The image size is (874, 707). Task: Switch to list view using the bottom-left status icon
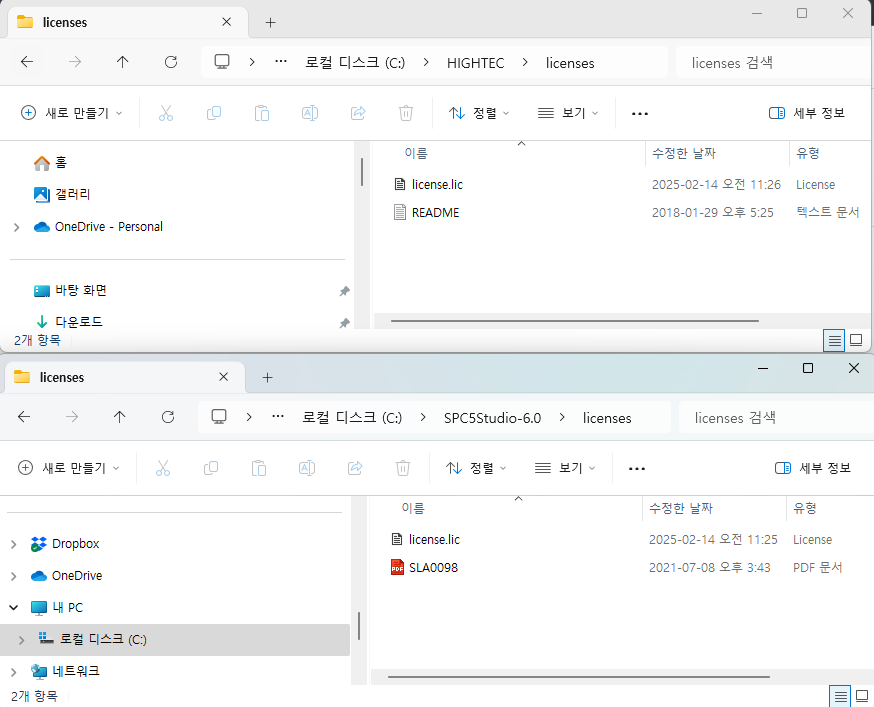coord(834,341)
